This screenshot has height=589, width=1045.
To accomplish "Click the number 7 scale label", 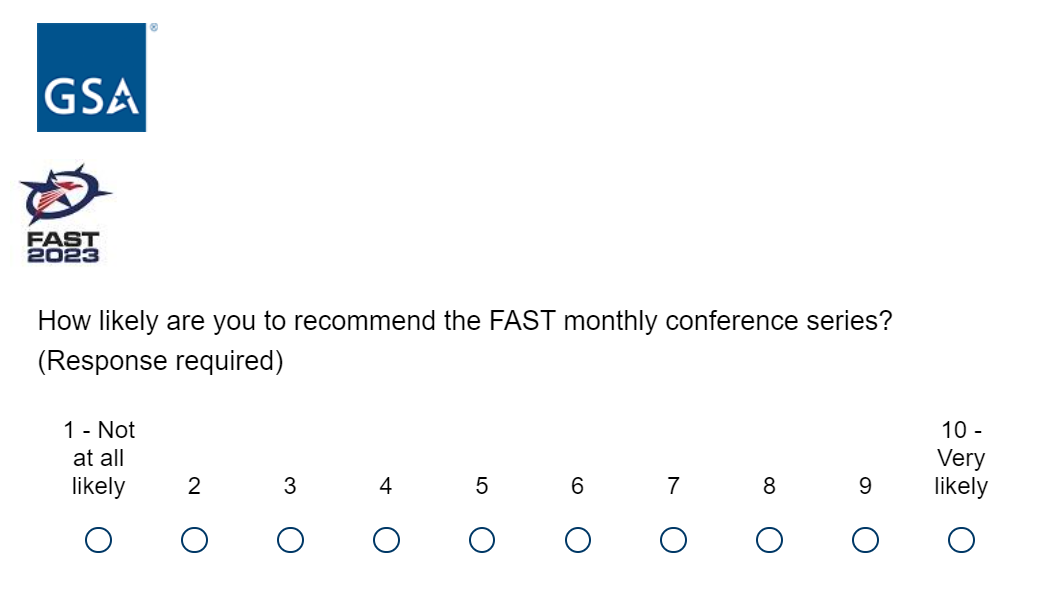I will coord(673,486).
